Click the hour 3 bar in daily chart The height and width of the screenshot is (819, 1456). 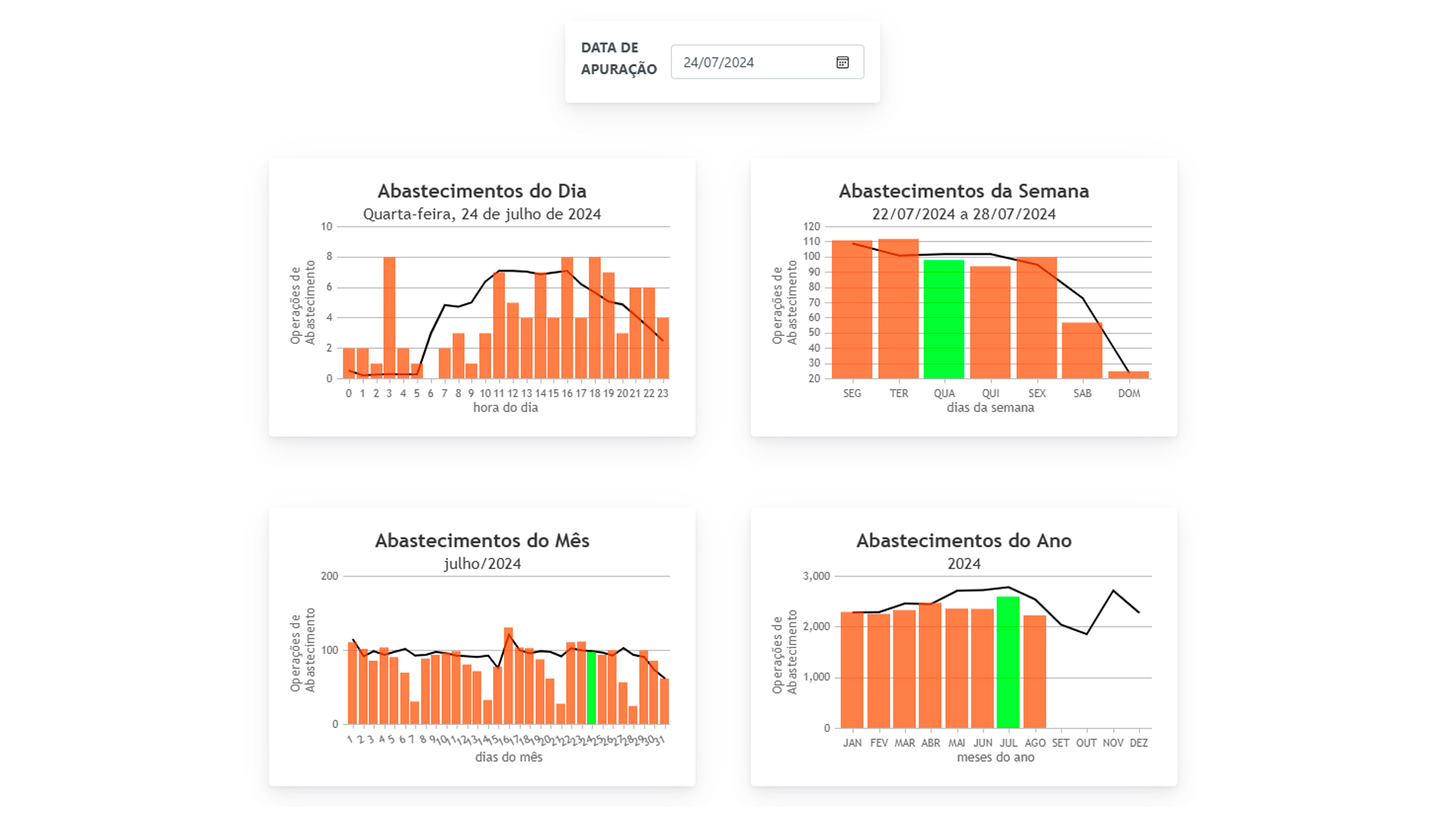(389, 318)
